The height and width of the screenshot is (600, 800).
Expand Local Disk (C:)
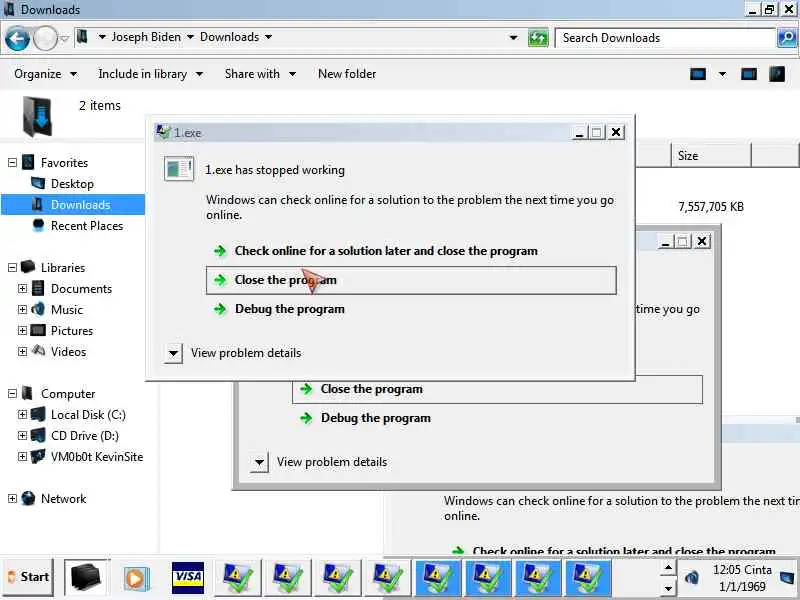point(22,414)
